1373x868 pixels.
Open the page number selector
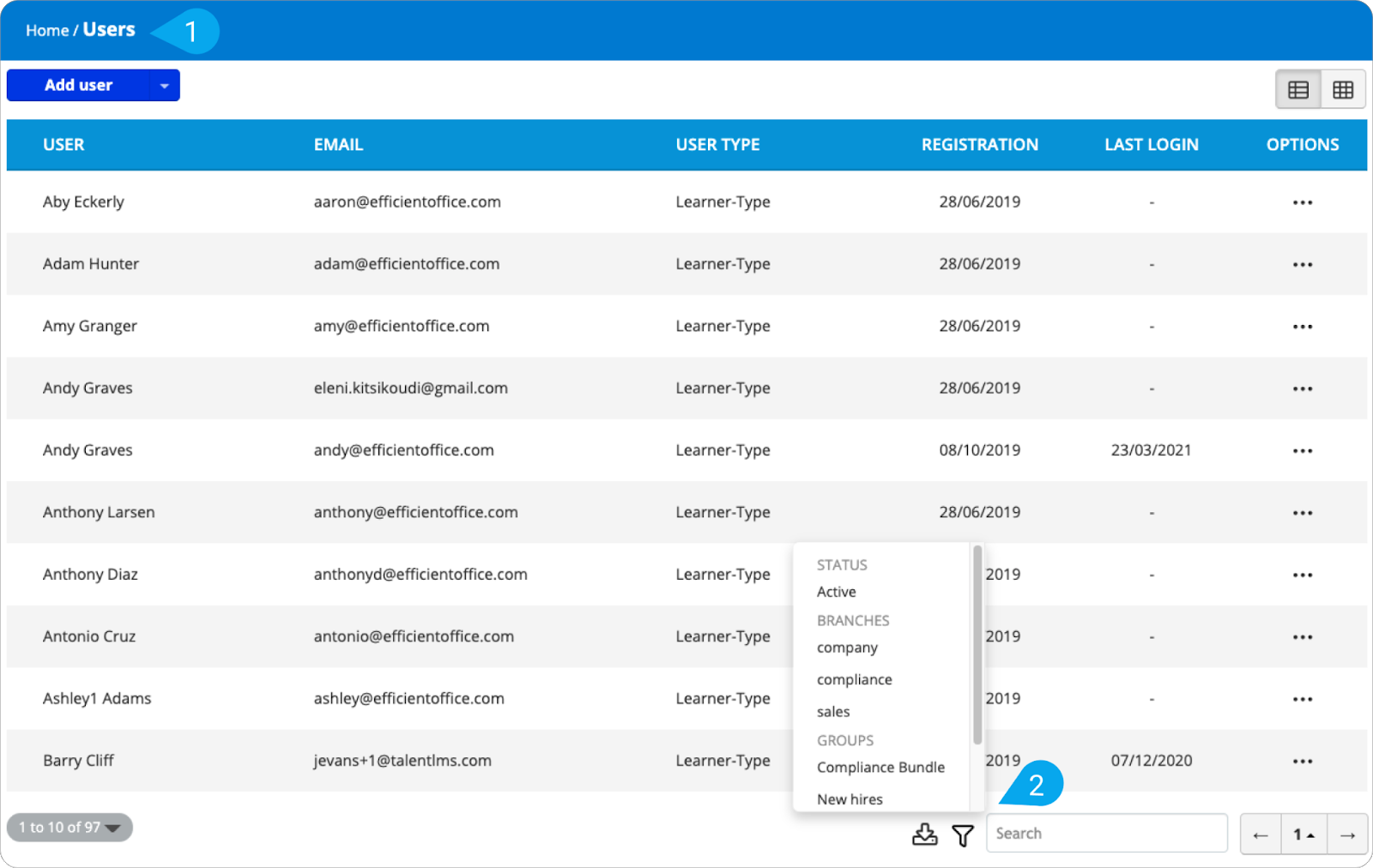(x=1303, y=835)
